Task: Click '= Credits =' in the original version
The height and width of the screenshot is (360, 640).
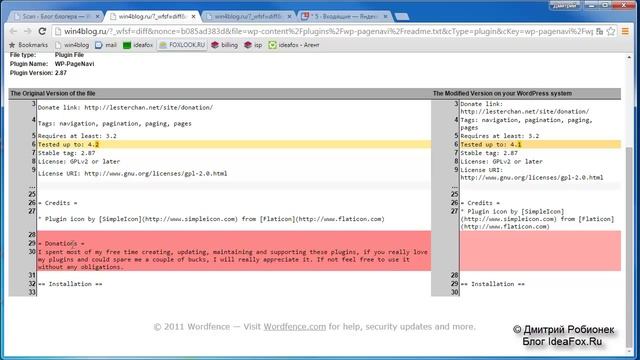Action: pyautogui.click(x=58, y=203)
